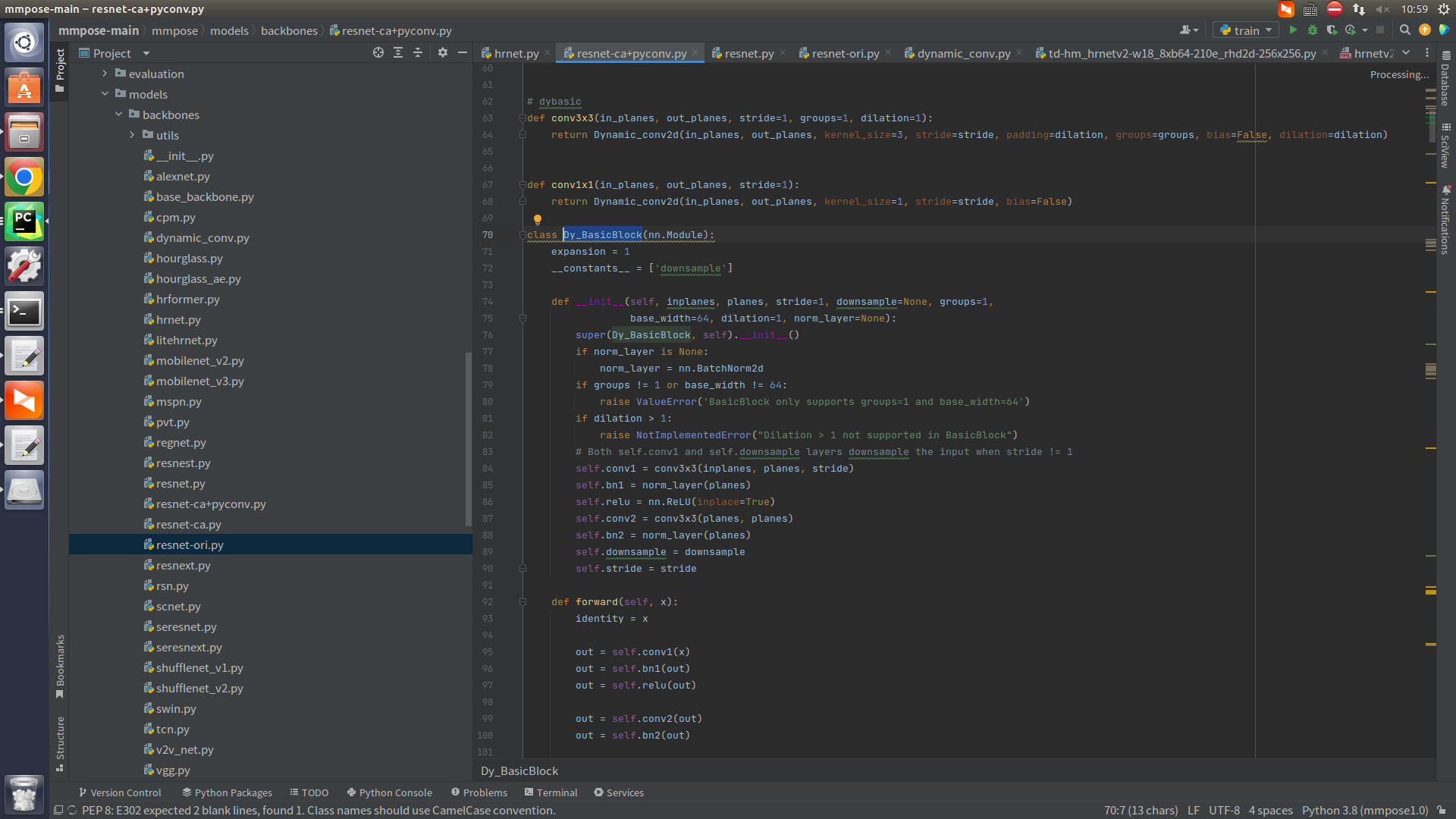Open Project panel settings gear
The image size is (1456, 819).
(x=442, y=53)
